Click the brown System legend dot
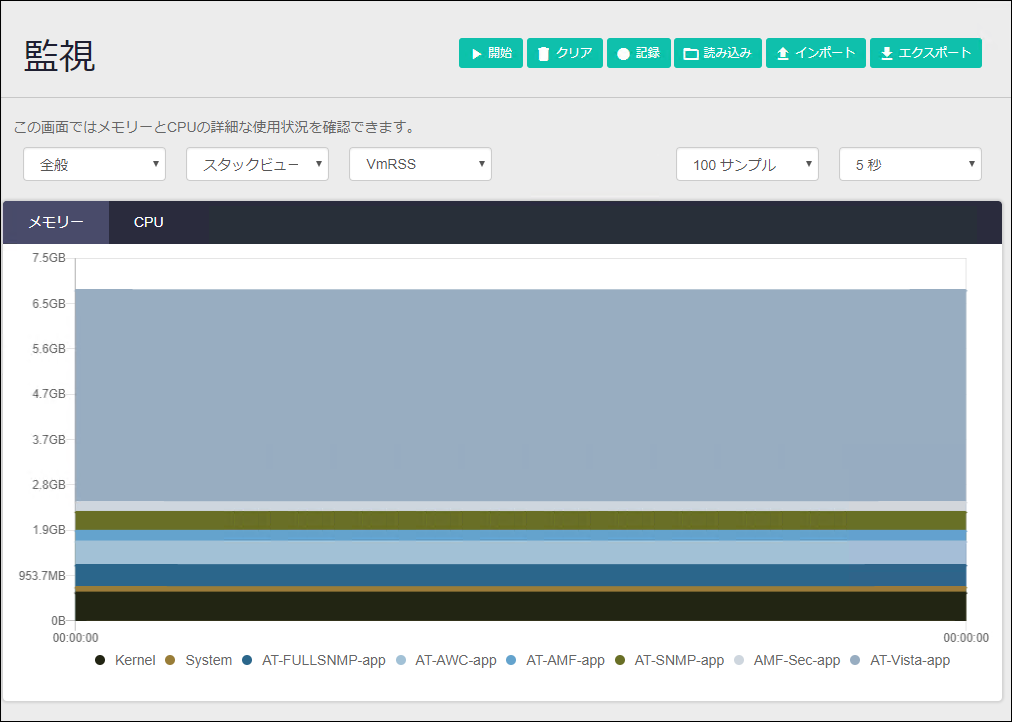This screenshot has height=722, width=1012. point(170,660)
